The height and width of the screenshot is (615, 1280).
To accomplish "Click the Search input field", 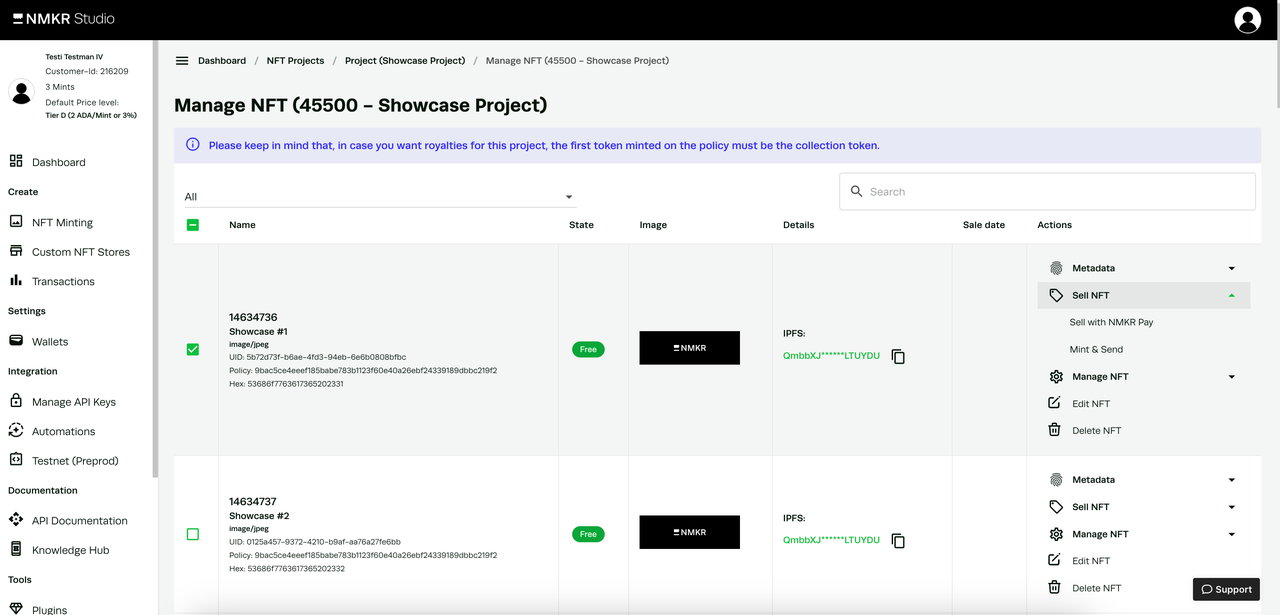I will [1047, 191].
